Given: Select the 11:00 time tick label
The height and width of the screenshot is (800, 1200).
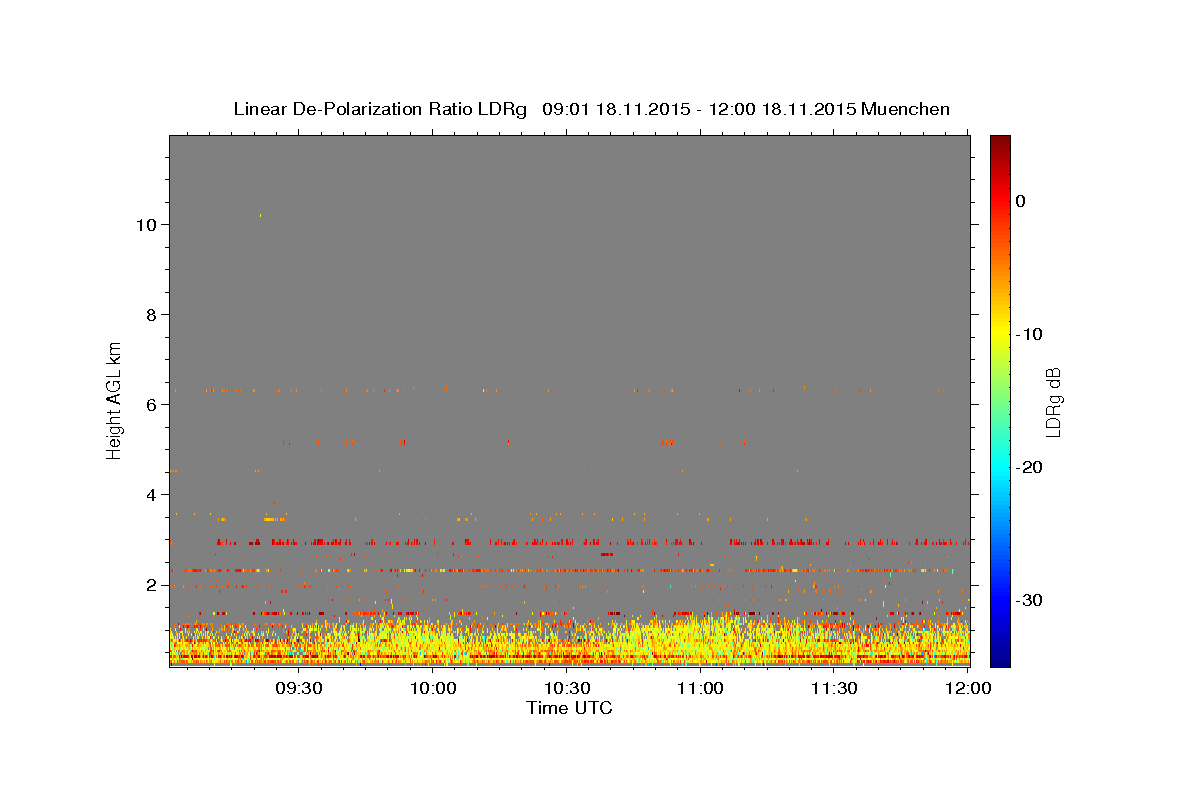Looking at the screenshot, I should point(700,689).
